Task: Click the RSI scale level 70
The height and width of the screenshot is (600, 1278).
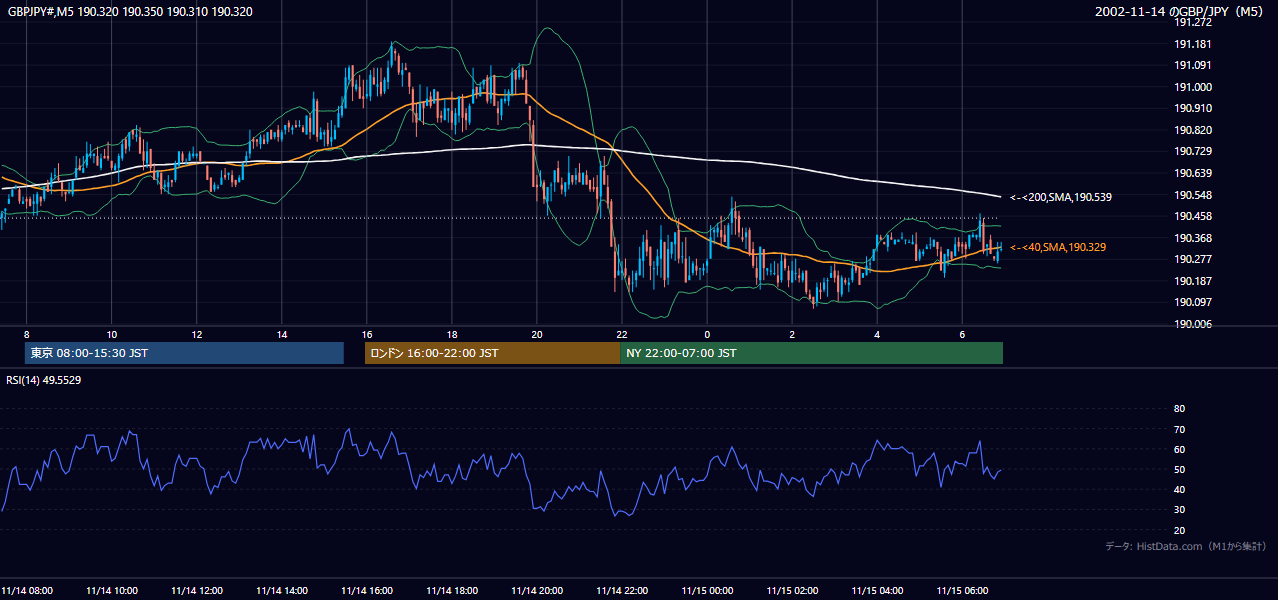Action: [1179, 430]
